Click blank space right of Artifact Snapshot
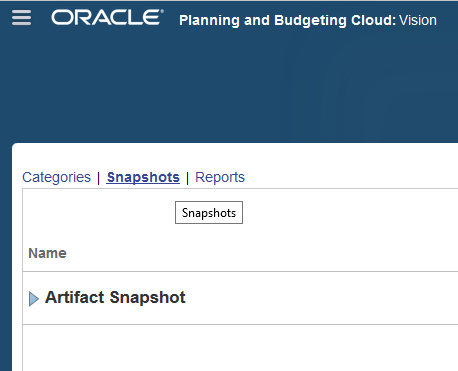Screen dimensions: 458x371 (x=322, y=298)
